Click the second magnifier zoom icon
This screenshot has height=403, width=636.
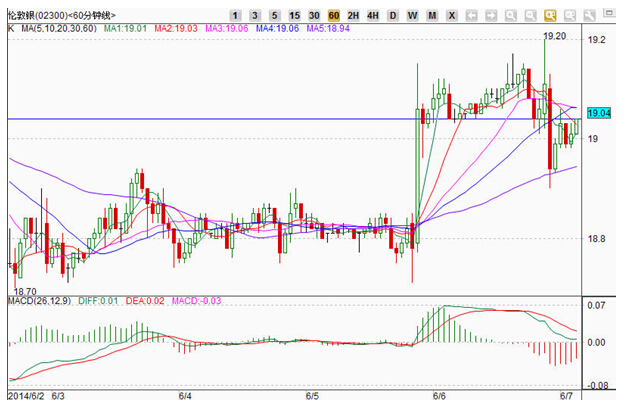(x=532, y=17)
